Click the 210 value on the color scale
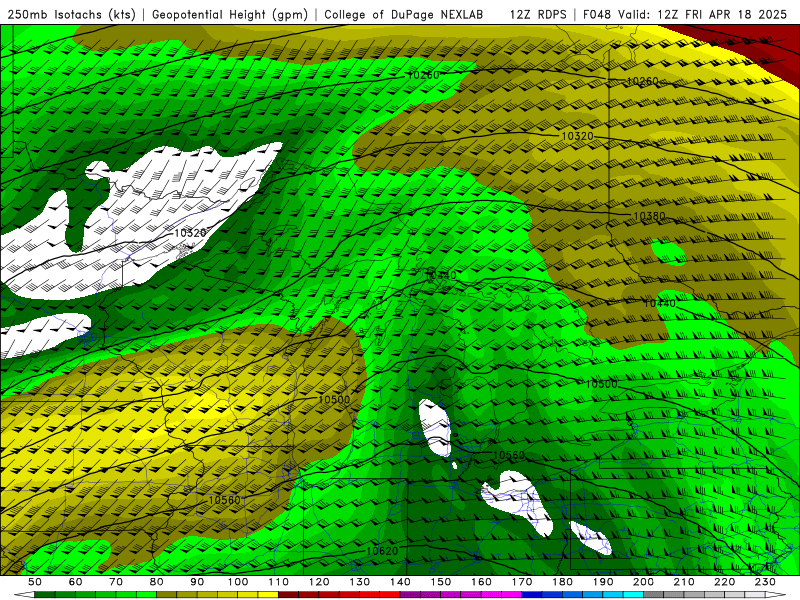Screen dimensions: 800x600 click(684, 582)
